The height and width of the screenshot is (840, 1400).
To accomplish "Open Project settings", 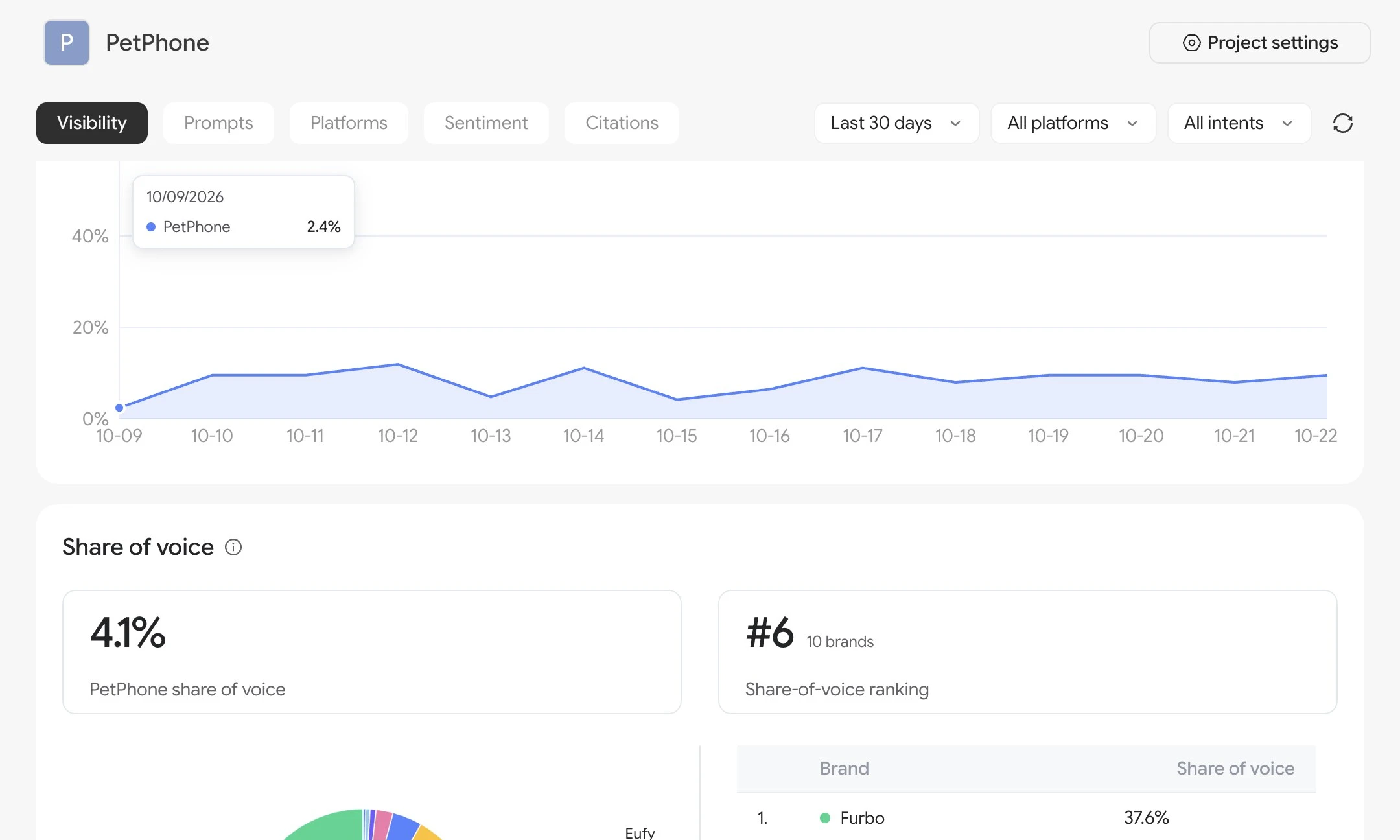I will [x=1259, y=43].
